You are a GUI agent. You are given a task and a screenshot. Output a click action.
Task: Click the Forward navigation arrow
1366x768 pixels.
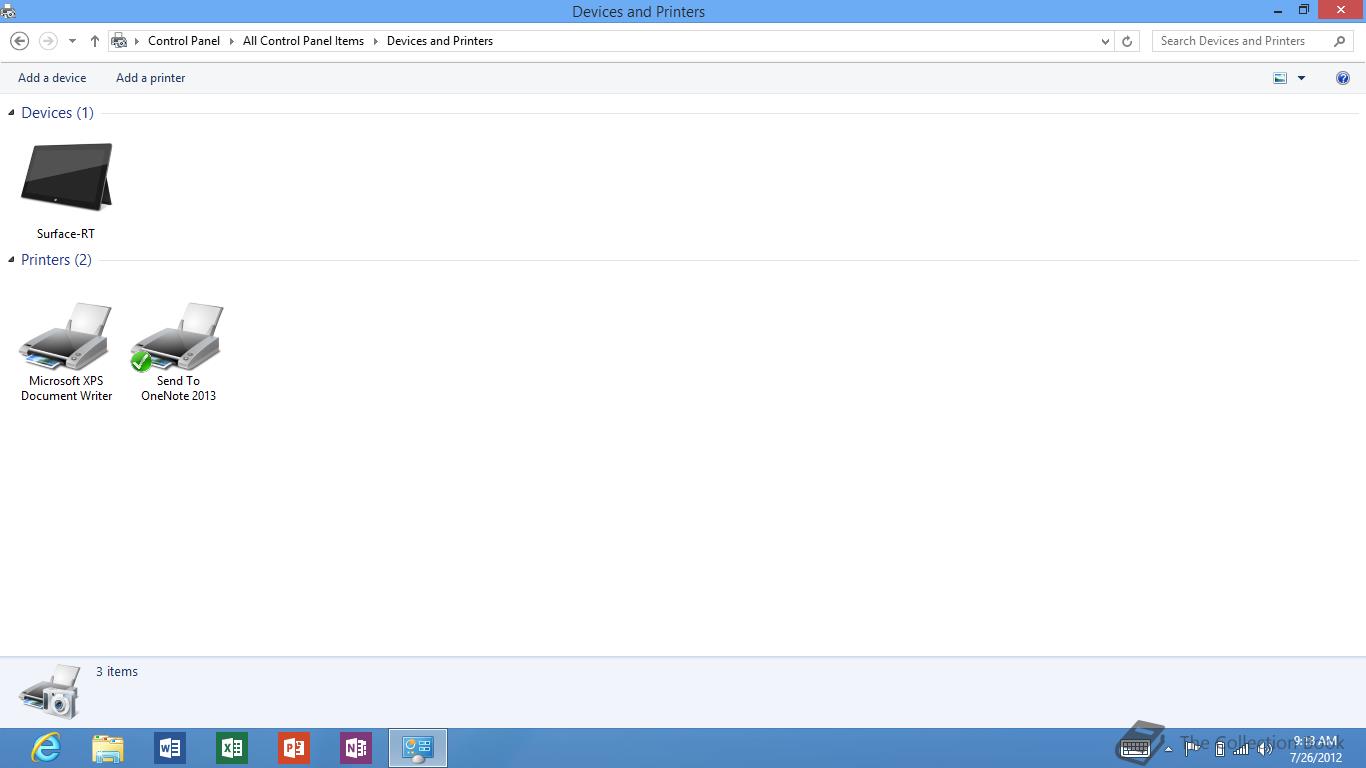[47, 41]
